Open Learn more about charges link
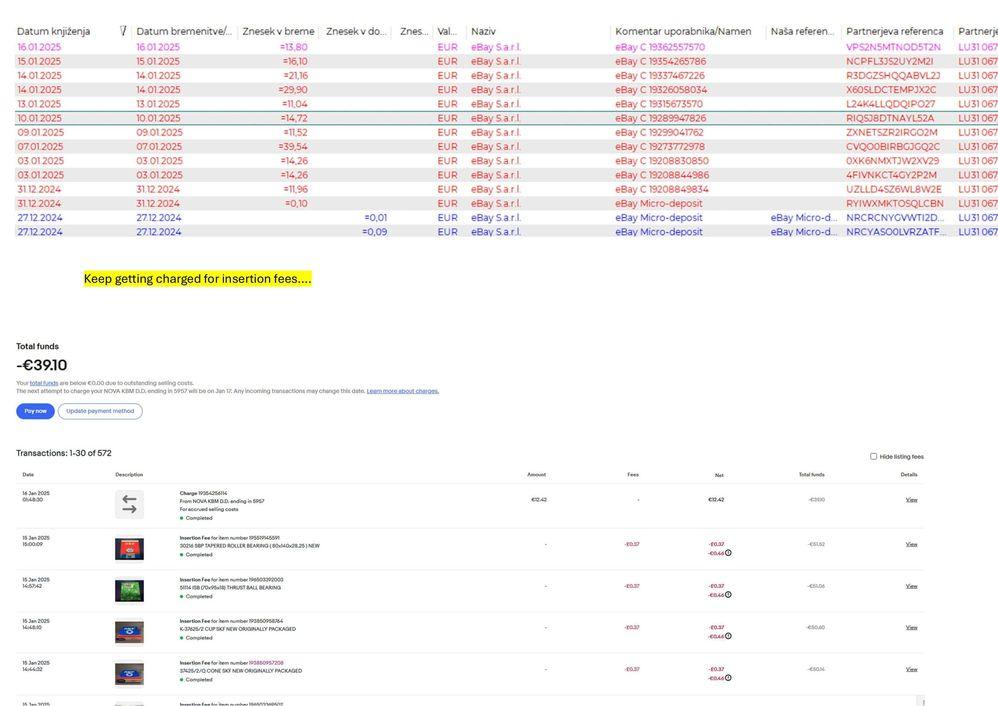Screen dimensions: 998x706 [x=403, y=391]
